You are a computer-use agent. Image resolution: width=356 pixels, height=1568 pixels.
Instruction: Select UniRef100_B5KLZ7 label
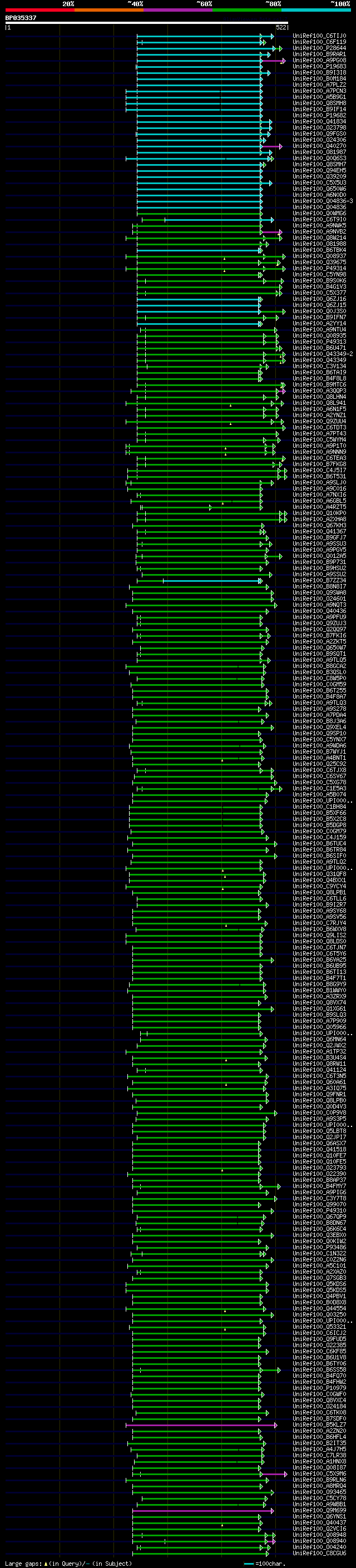point(319,1425)
